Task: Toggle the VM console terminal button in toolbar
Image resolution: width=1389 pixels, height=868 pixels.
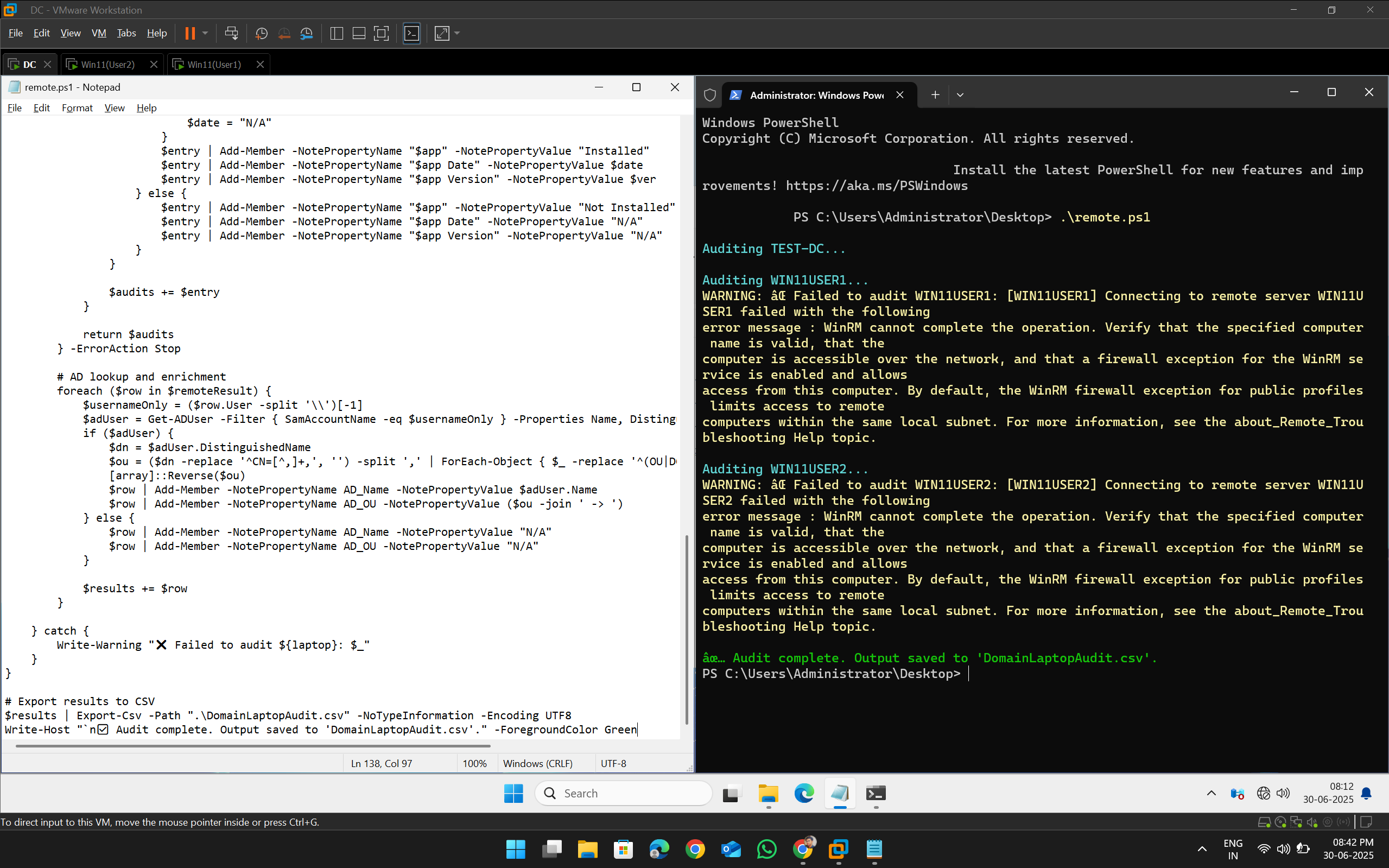Action: click(411, 33)
